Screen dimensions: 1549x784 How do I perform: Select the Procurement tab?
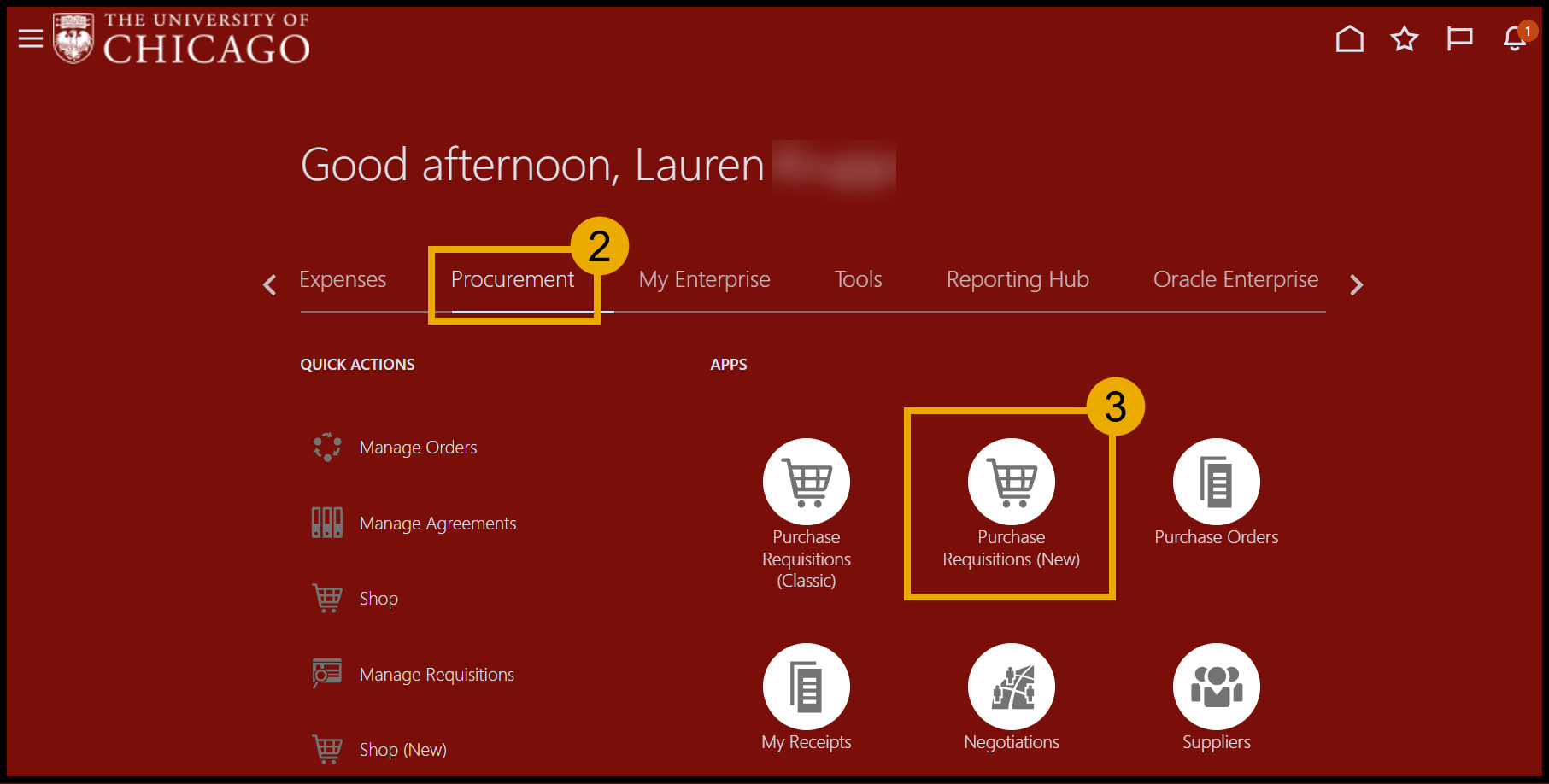513,279
